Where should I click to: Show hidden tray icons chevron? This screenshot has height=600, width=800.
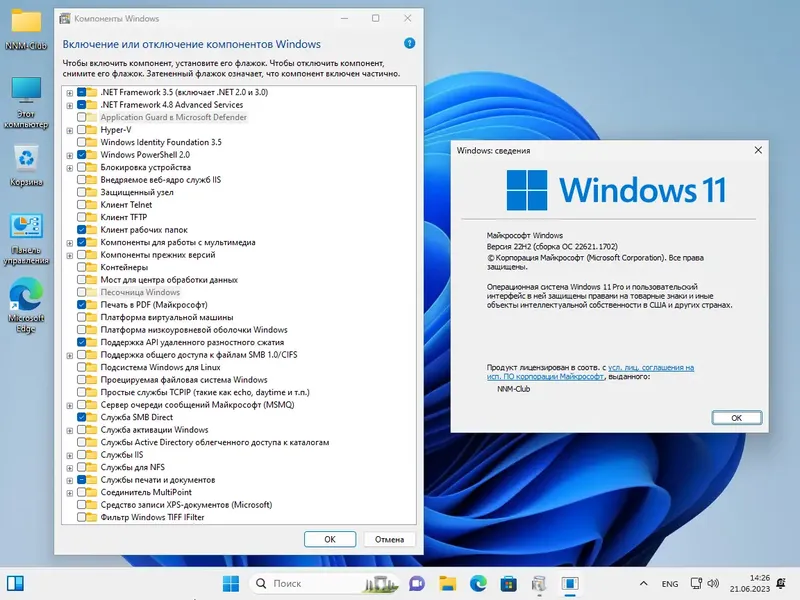pyautogui.click(x=643, y=583)
